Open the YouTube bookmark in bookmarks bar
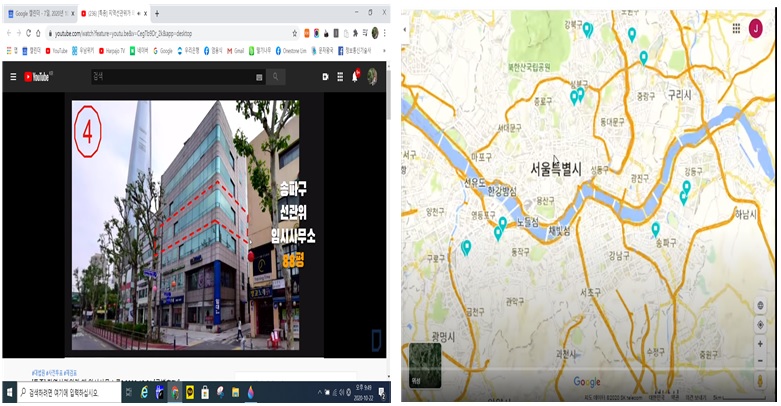The image size is (781, 406). 56,51
